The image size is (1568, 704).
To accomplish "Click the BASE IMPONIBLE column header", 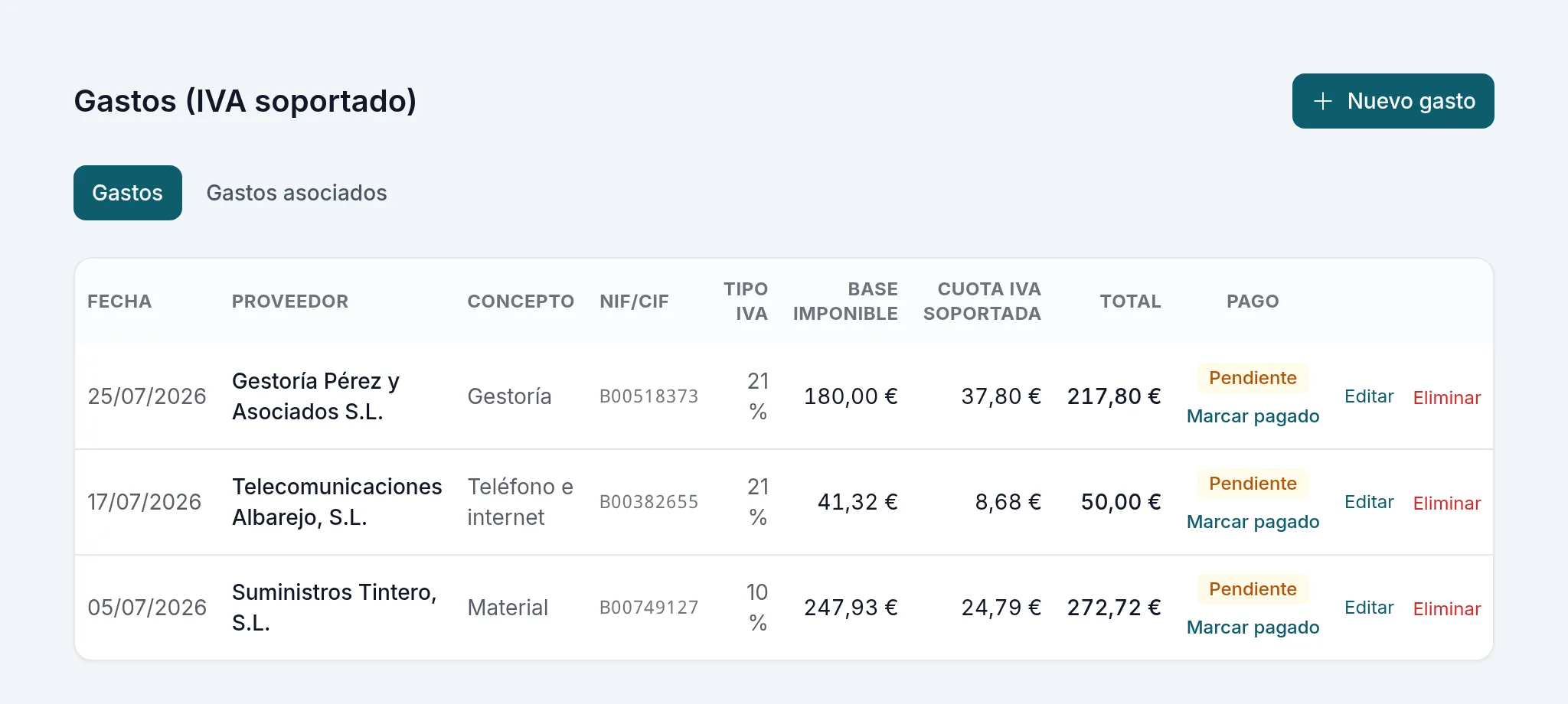I will 845,301.
